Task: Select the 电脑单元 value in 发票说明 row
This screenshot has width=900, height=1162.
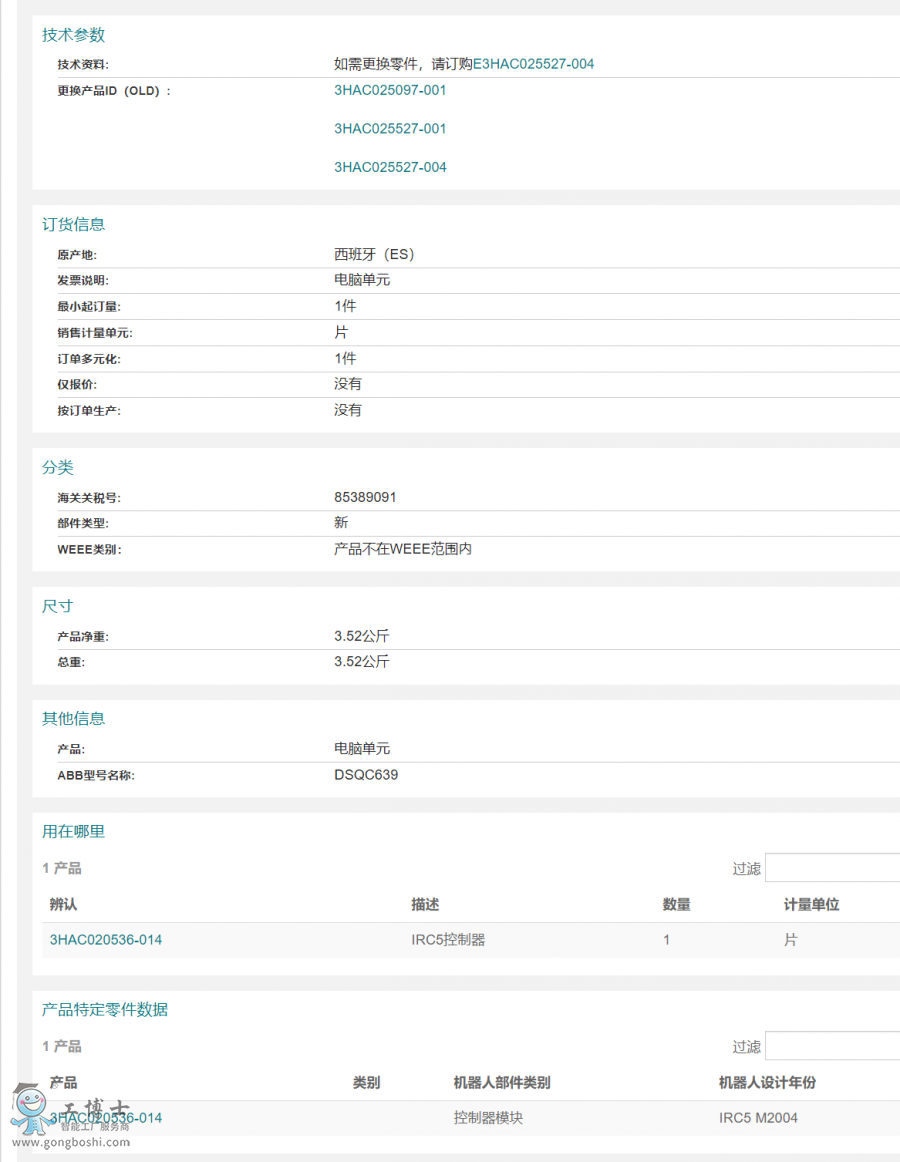Action: click(x=362, y=280)
